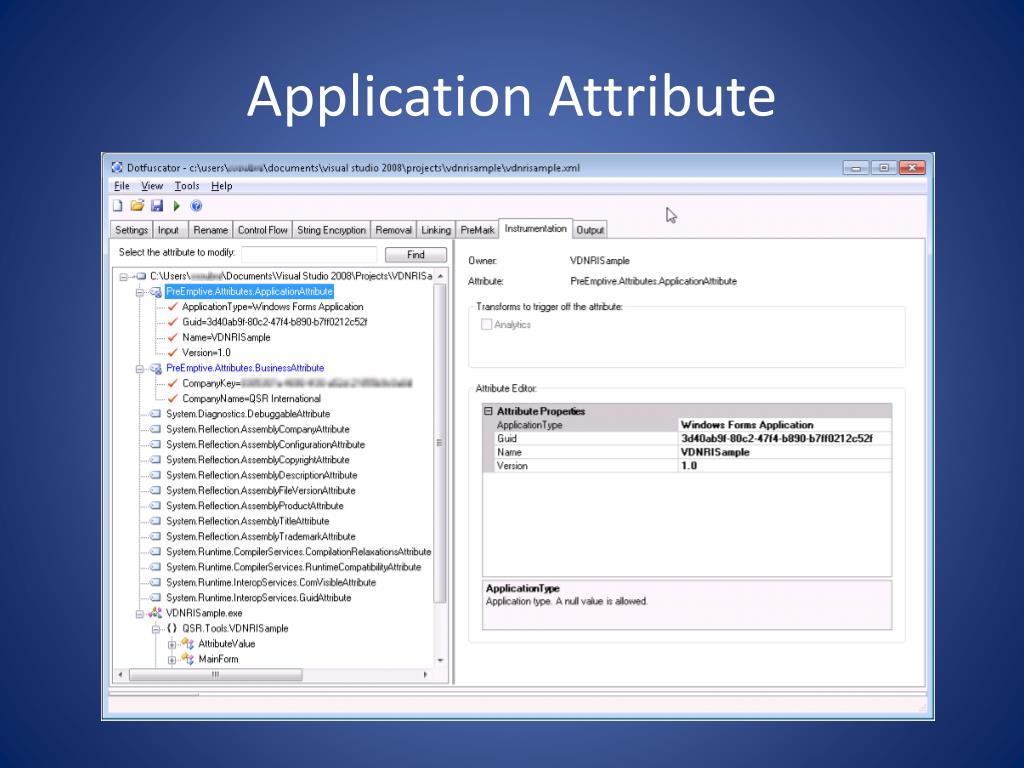Switch to the Output tab
Image resolution: width=1024 pixels, height=768 pixels.
point(590,230)
